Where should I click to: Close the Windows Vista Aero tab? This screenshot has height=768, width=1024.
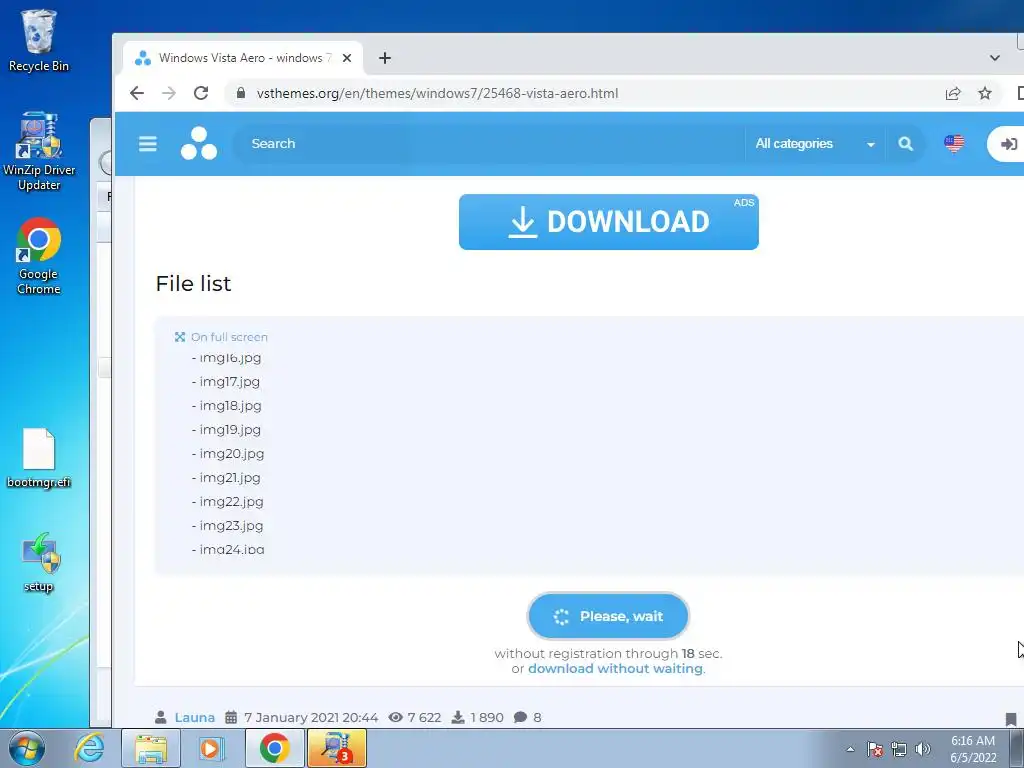[x=347, y=58]
